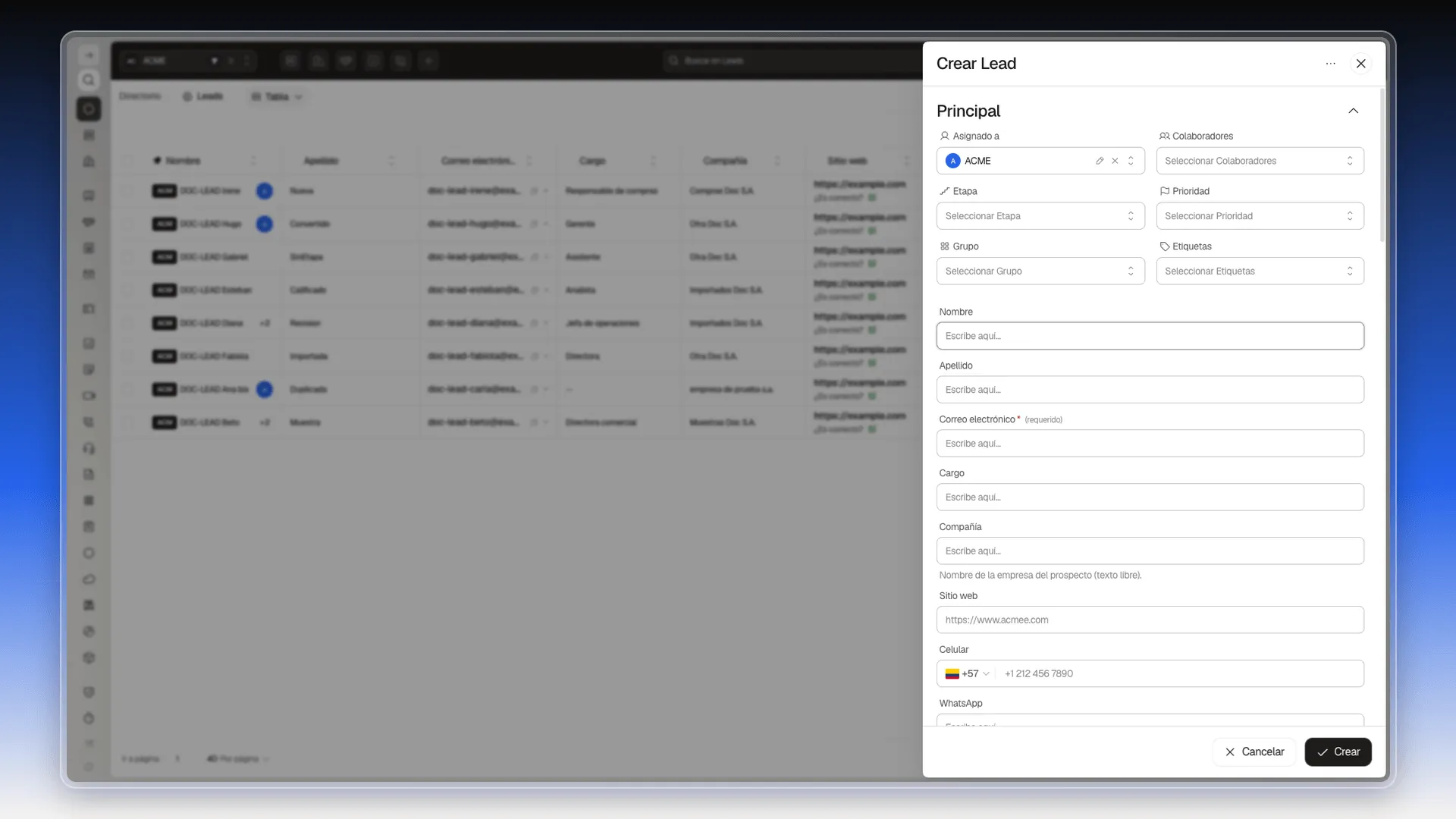The width and height of the screenshot is (1456, 819).
Task: Click the Colaboradores people icon
Action: tap(1164, 136)
